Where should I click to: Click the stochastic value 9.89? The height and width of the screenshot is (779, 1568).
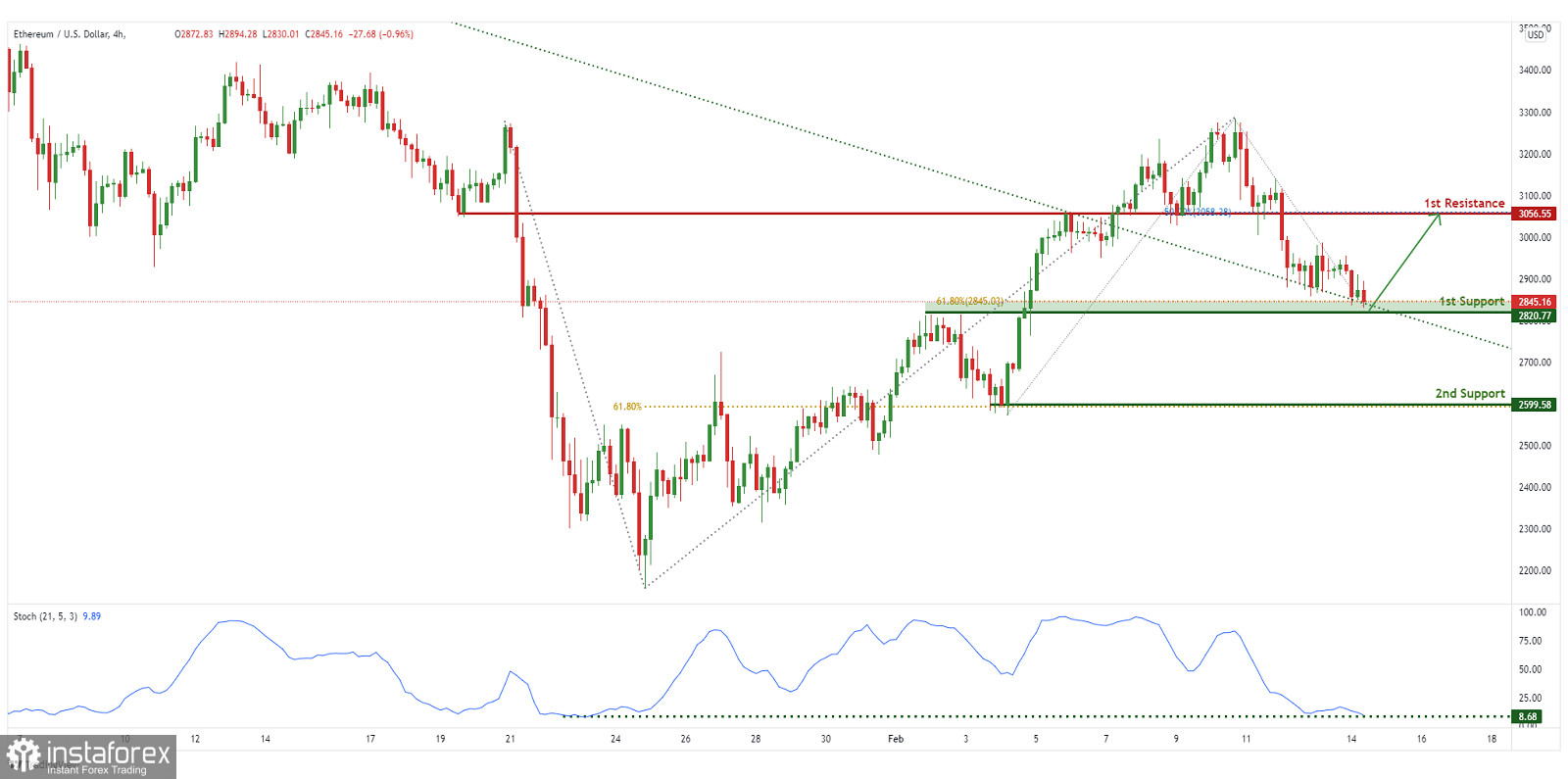91,616
